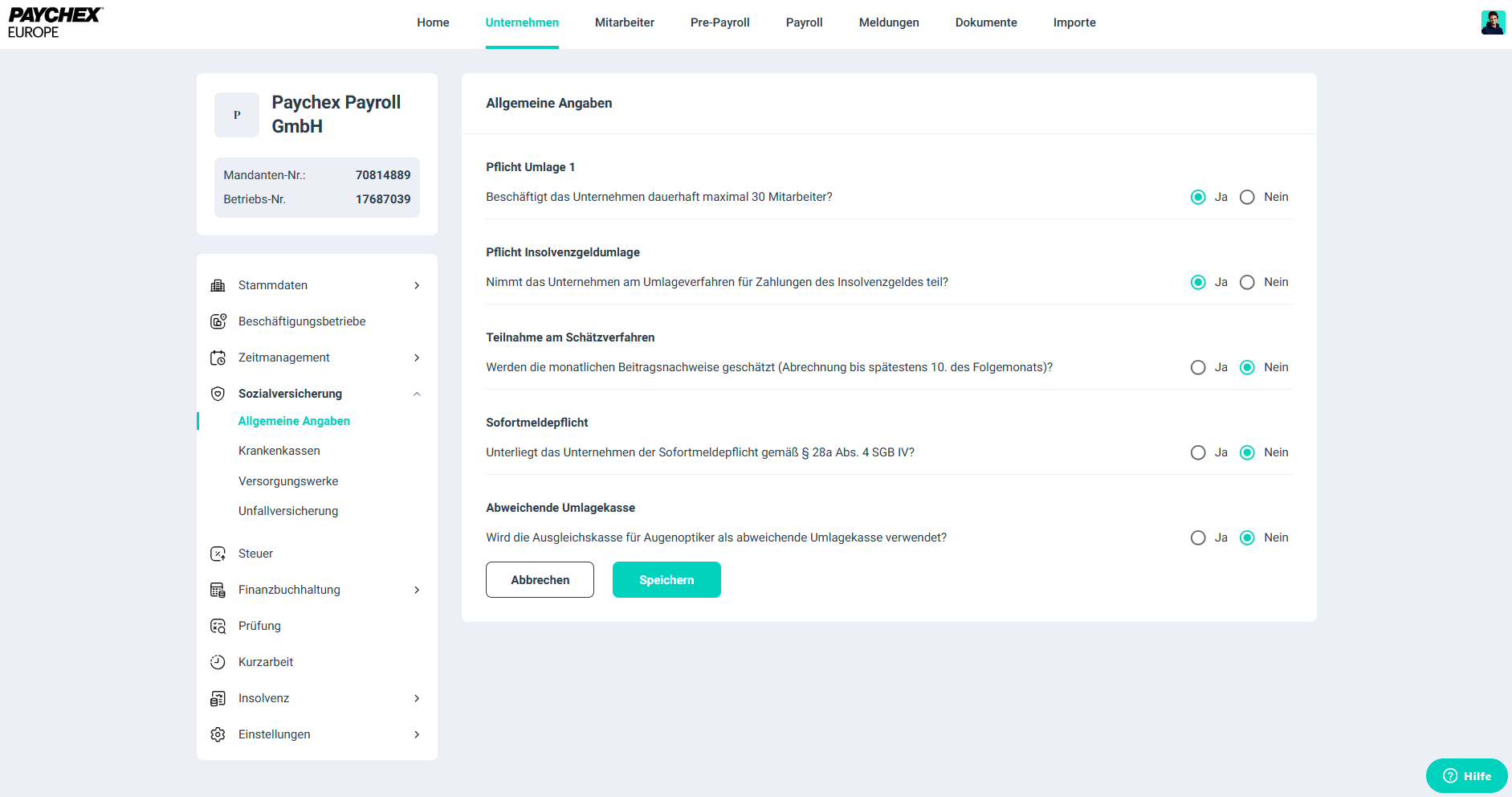Expand the Einstellungen section chevron

pyautogui.click(x=417, y=734)
